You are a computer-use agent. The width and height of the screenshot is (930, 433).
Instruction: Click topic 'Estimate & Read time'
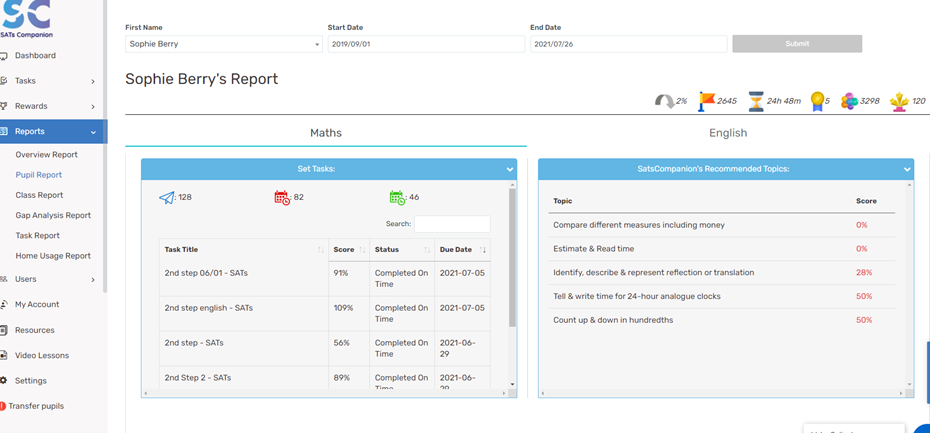pos(593,249)
